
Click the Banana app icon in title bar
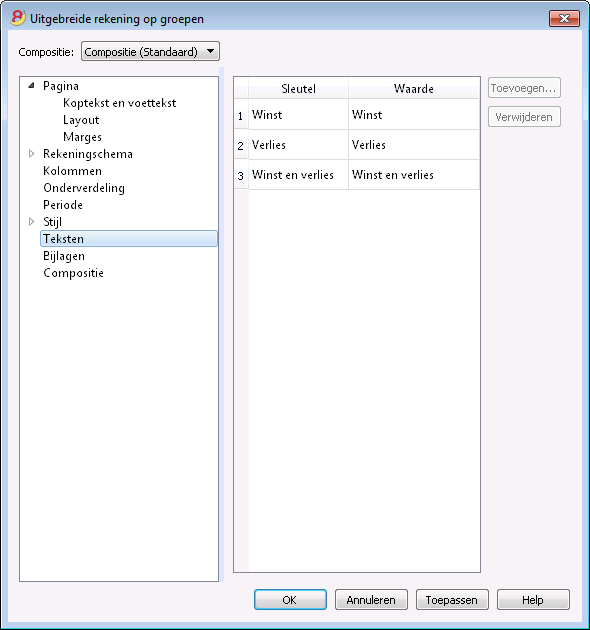(x=18, y=18)
